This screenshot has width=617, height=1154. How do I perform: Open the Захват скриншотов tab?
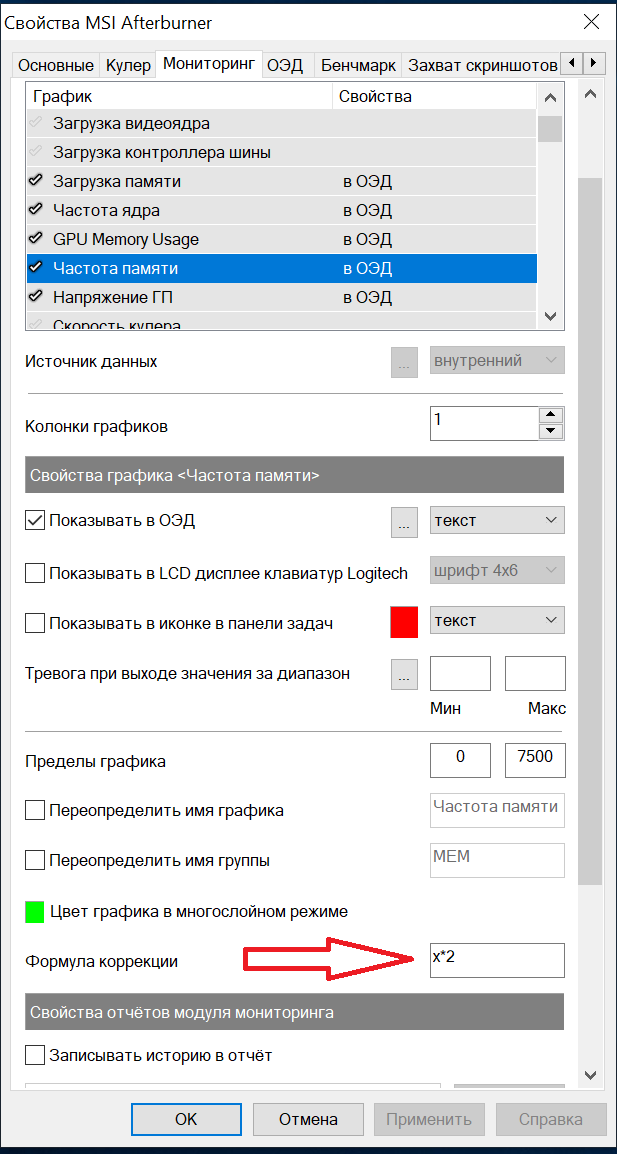pos(482,65)
